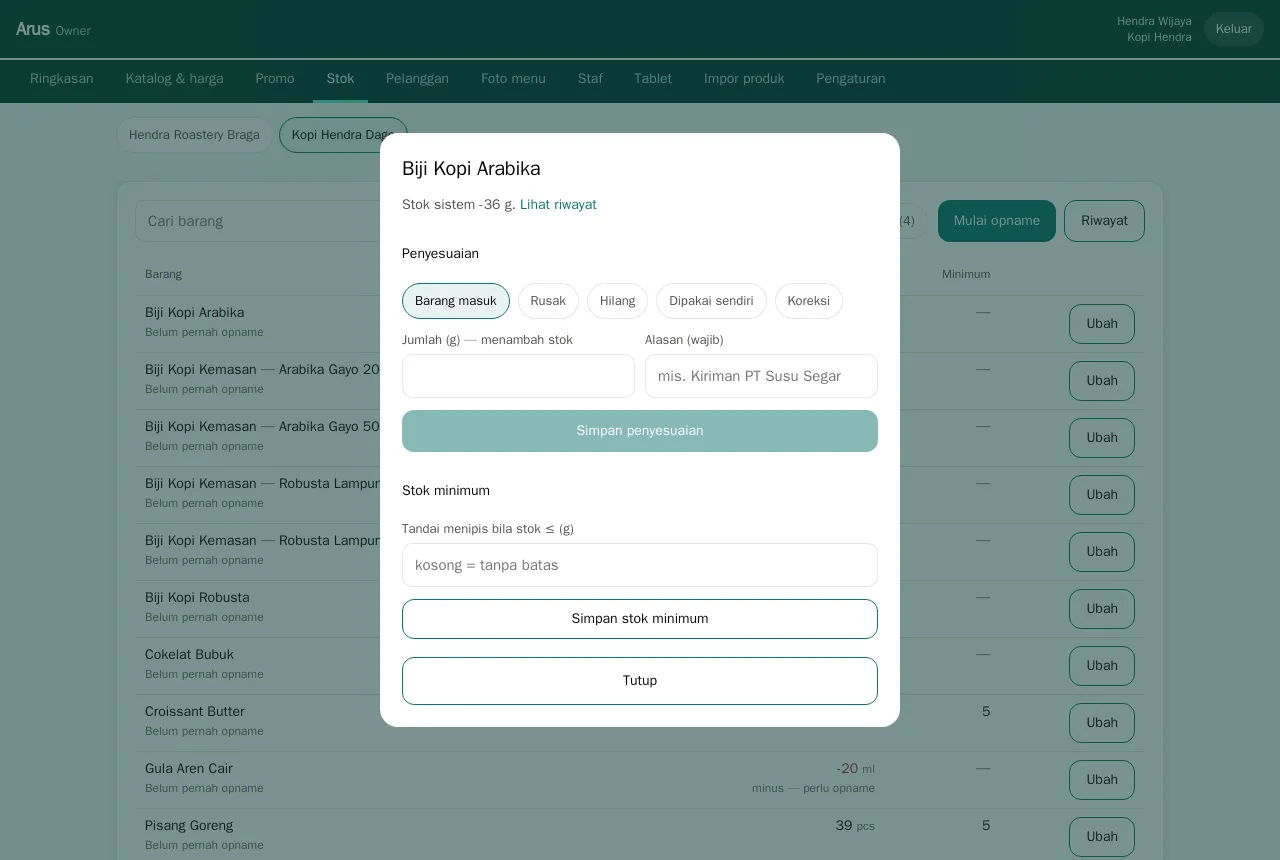Click Ubah for Croissant Butter

1102,723
